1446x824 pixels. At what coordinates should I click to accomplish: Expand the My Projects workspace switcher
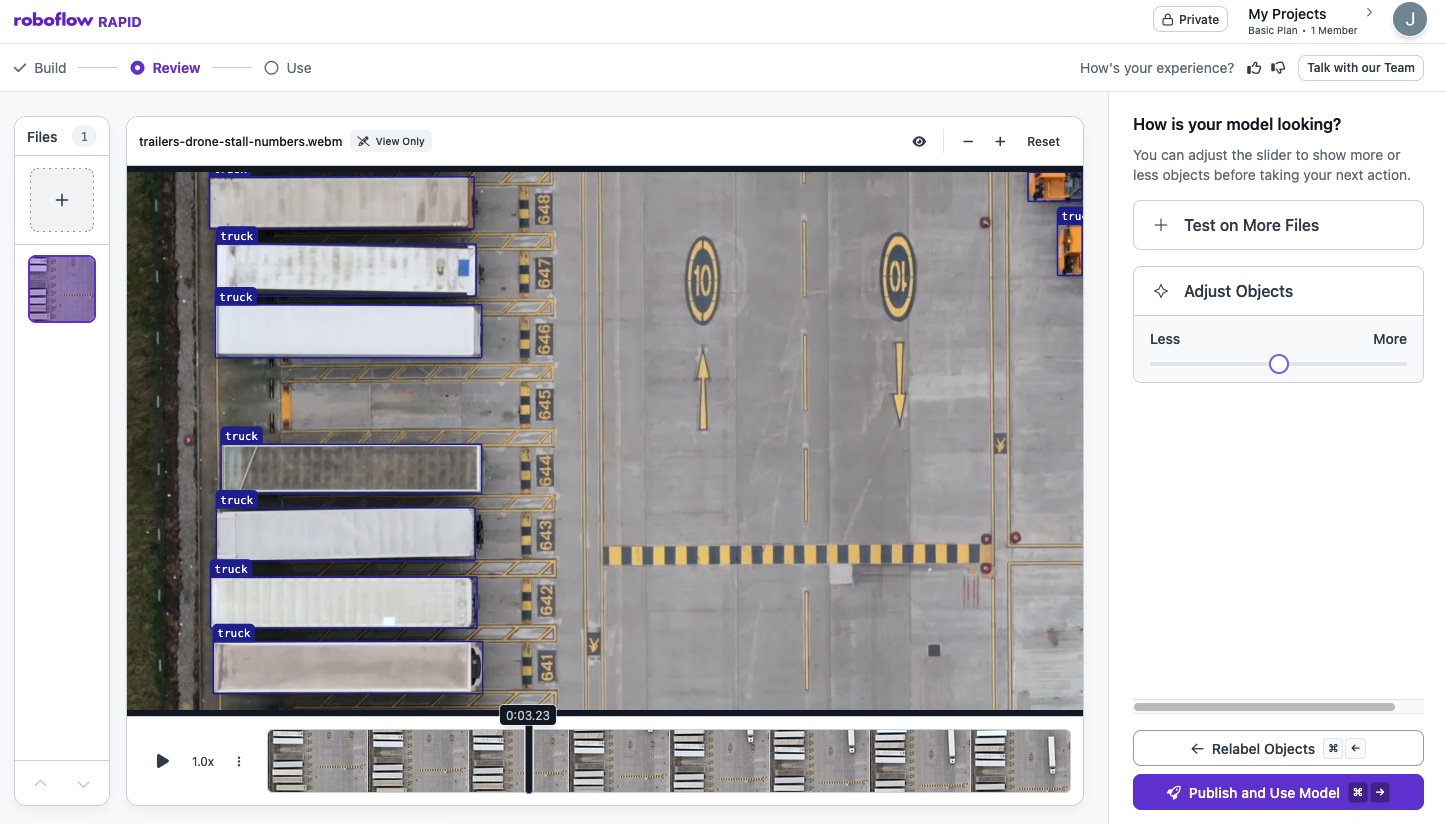1310,20
